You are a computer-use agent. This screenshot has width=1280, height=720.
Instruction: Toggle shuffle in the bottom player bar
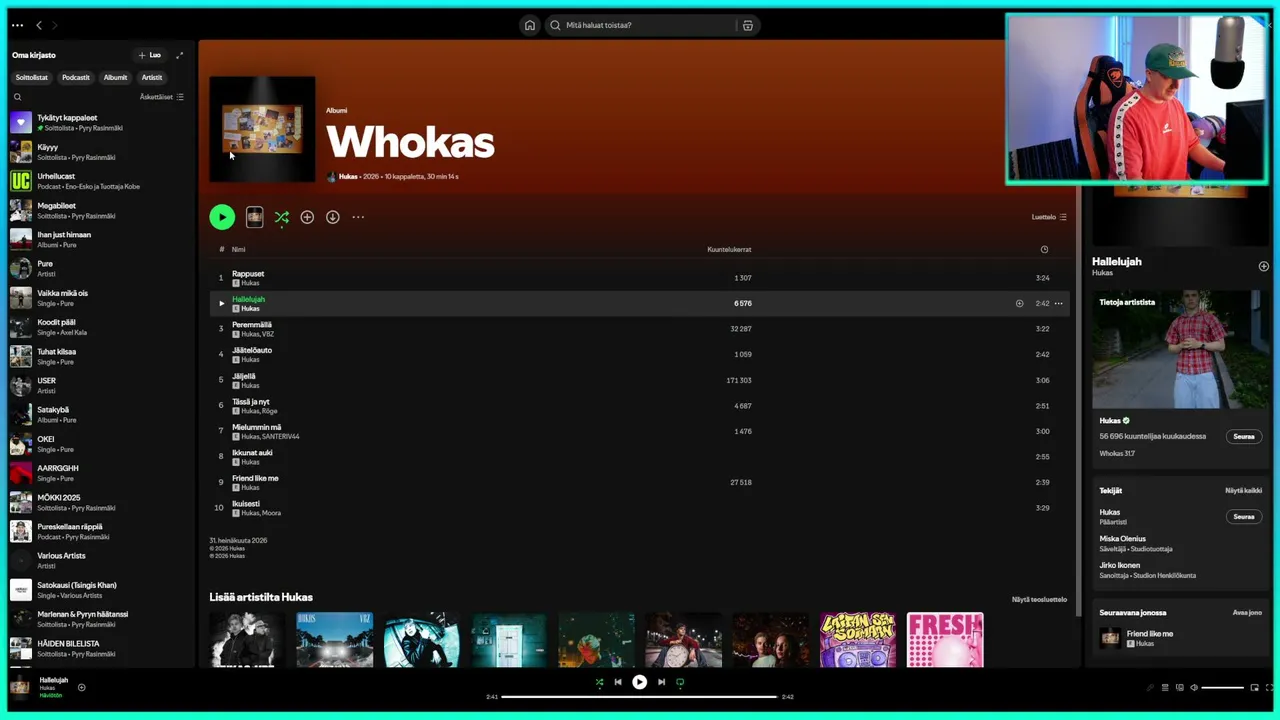tap(599, 682)
